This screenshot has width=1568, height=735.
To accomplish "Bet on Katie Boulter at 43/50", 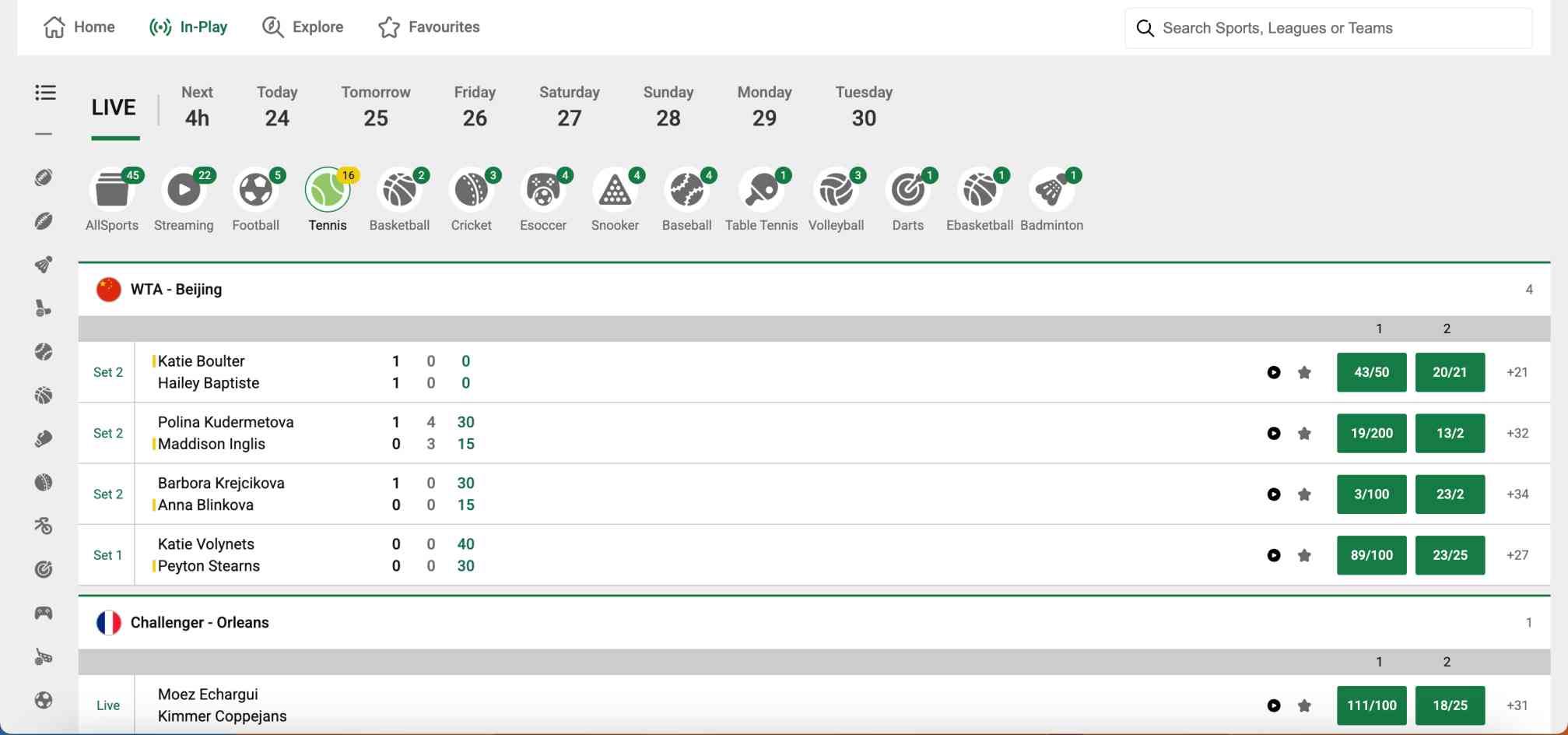I will click(1371, 372).
